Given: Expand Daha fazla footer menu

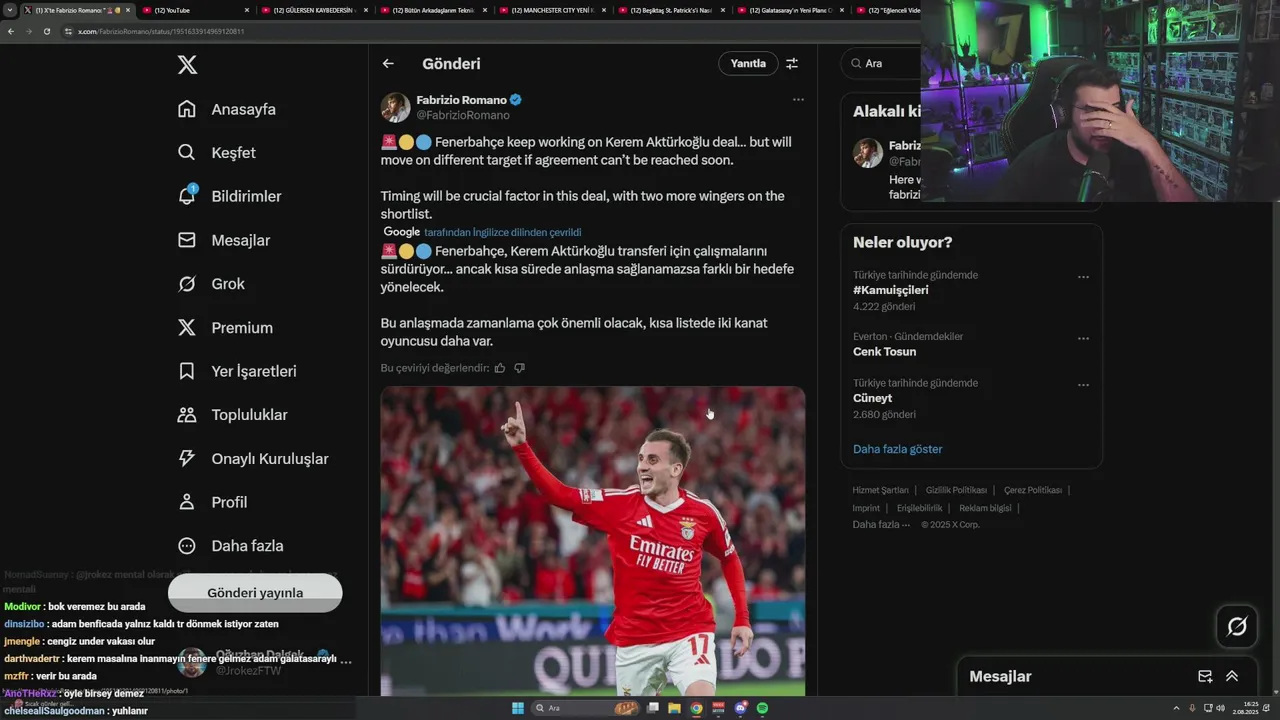Looking at the screenshot, I should click(880, 525).
